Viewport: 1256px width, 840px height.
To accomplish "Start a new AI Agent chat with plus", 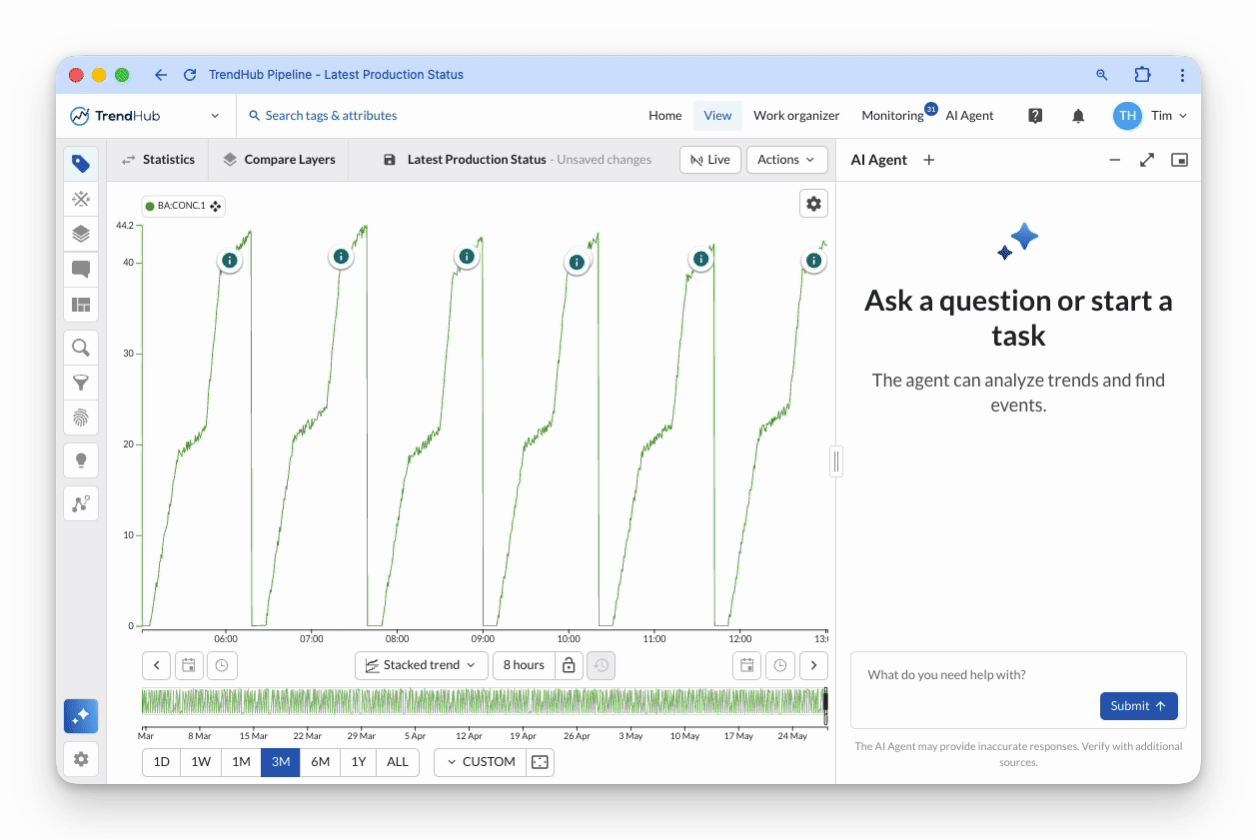I will (x=929, y=160).
